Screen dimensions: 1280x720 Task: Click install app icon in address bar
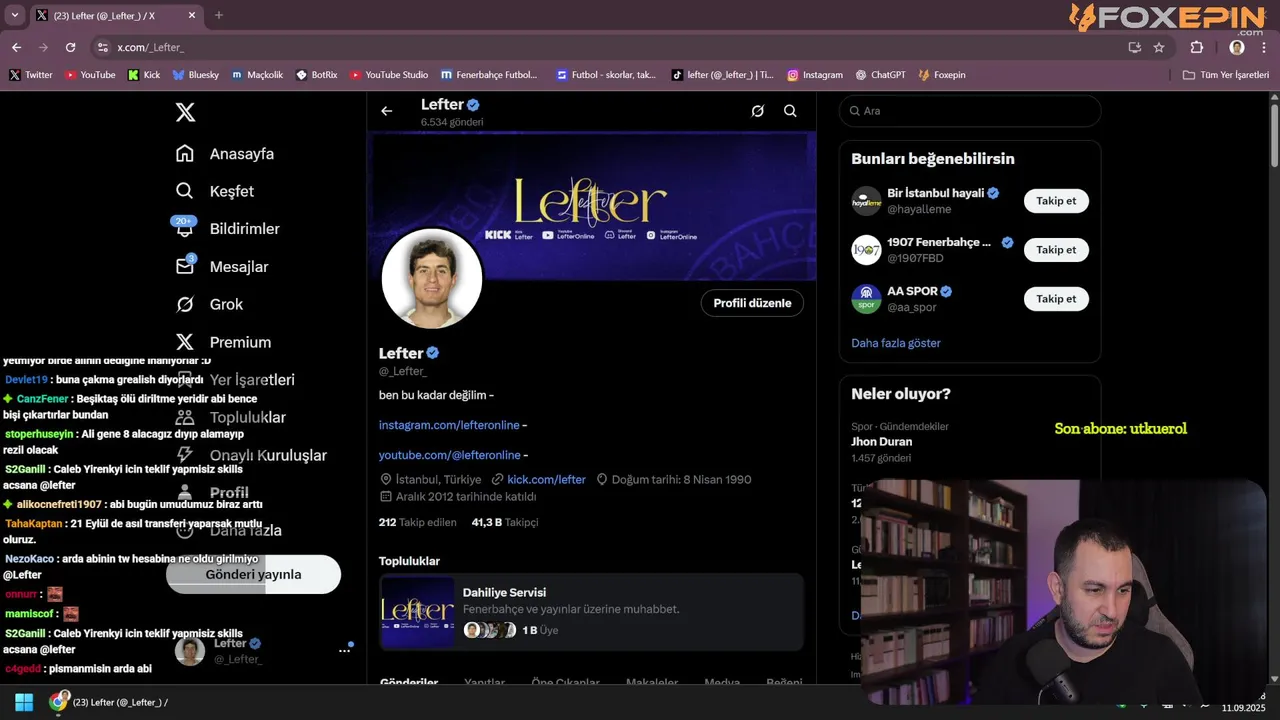pos(1134,47)
